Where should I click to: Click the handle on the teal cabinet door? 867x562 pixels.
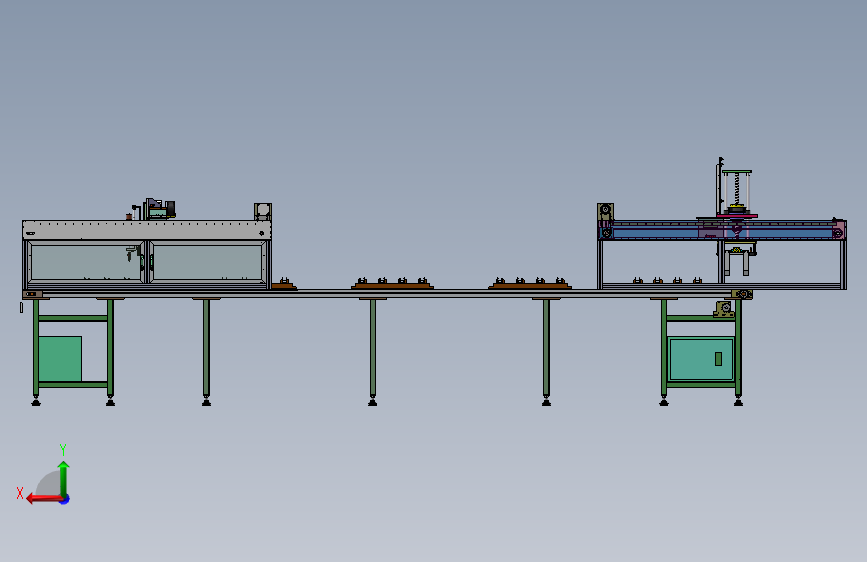click(x=718, y=359)
